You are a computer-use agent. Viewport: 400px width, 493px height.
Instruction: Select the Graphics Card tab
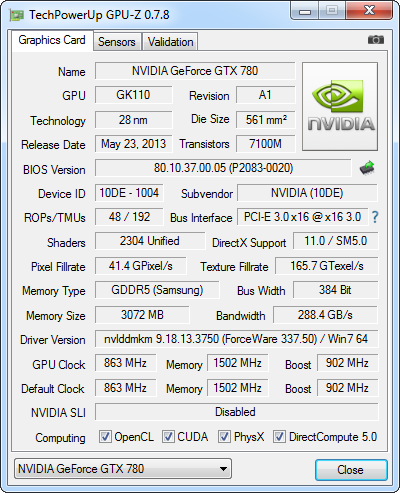52,40
